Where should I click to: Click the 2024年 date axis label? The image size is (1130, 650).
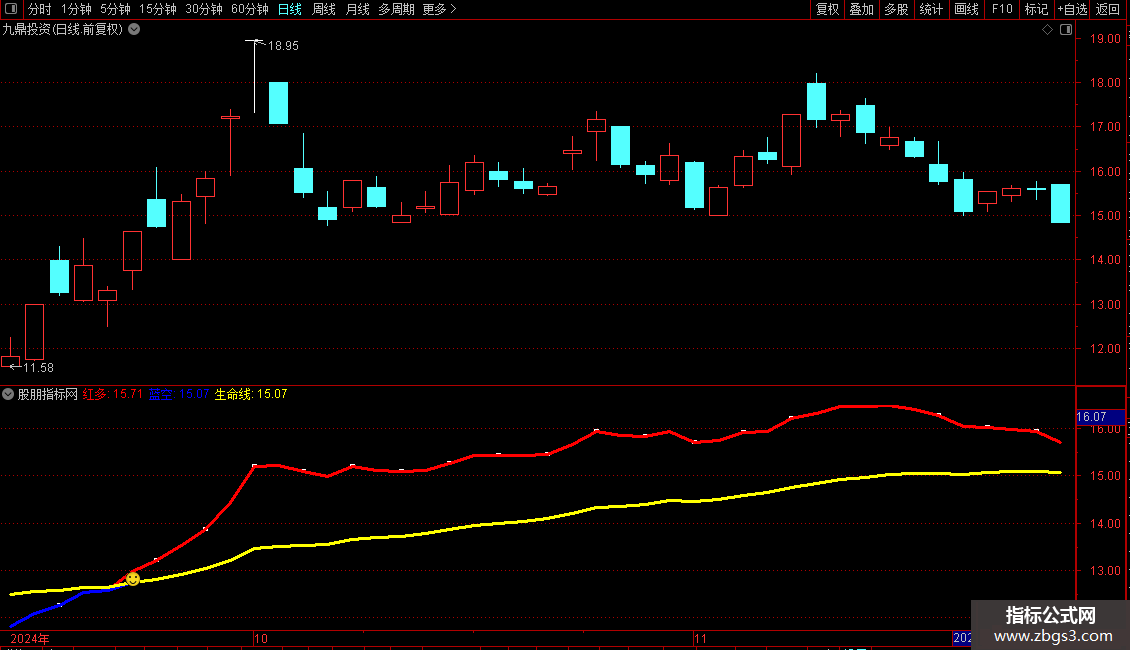30,639
